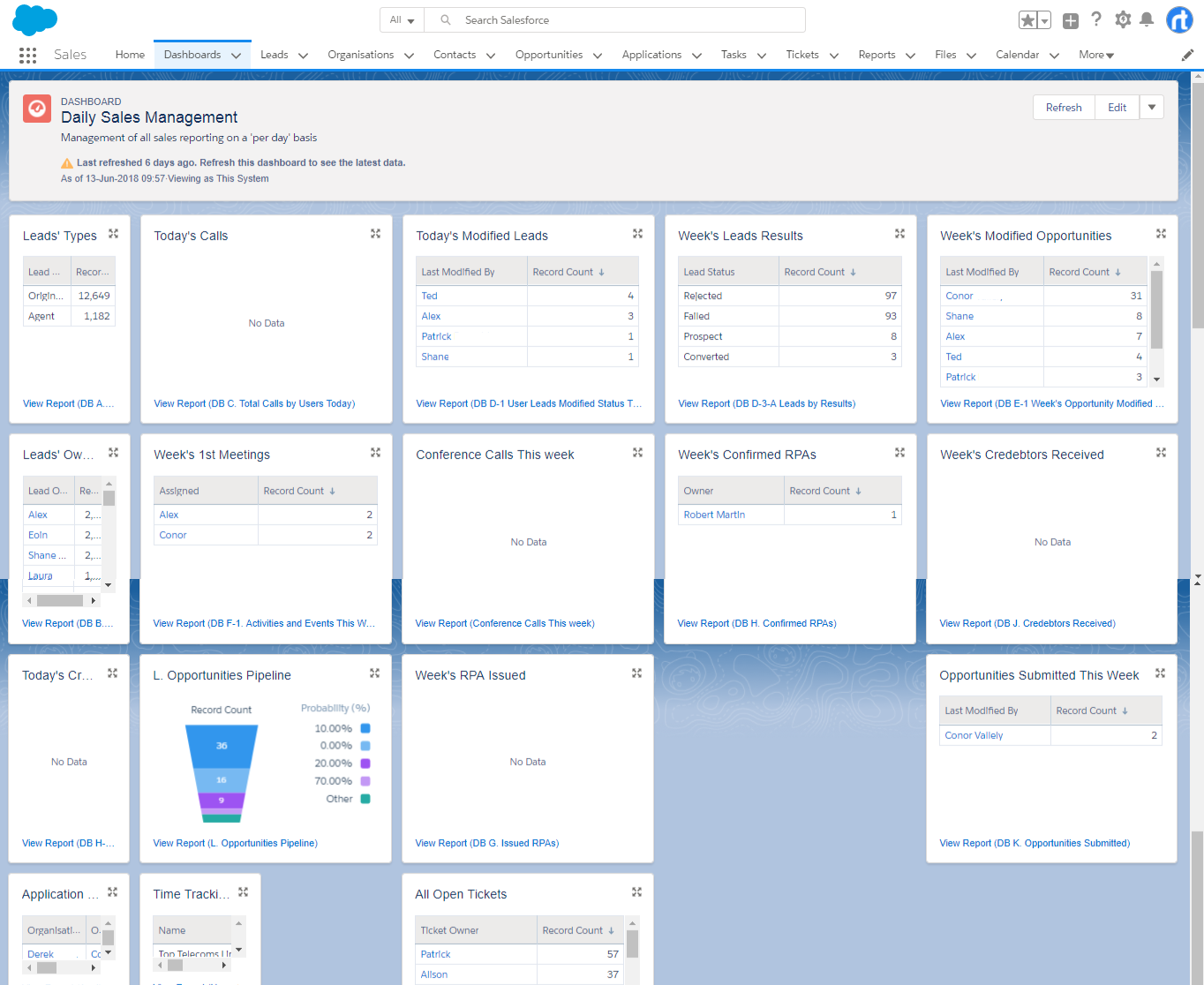
Task: Click the Leads' Owners horizontal scrollbar
Action: [x=60, y=600]
